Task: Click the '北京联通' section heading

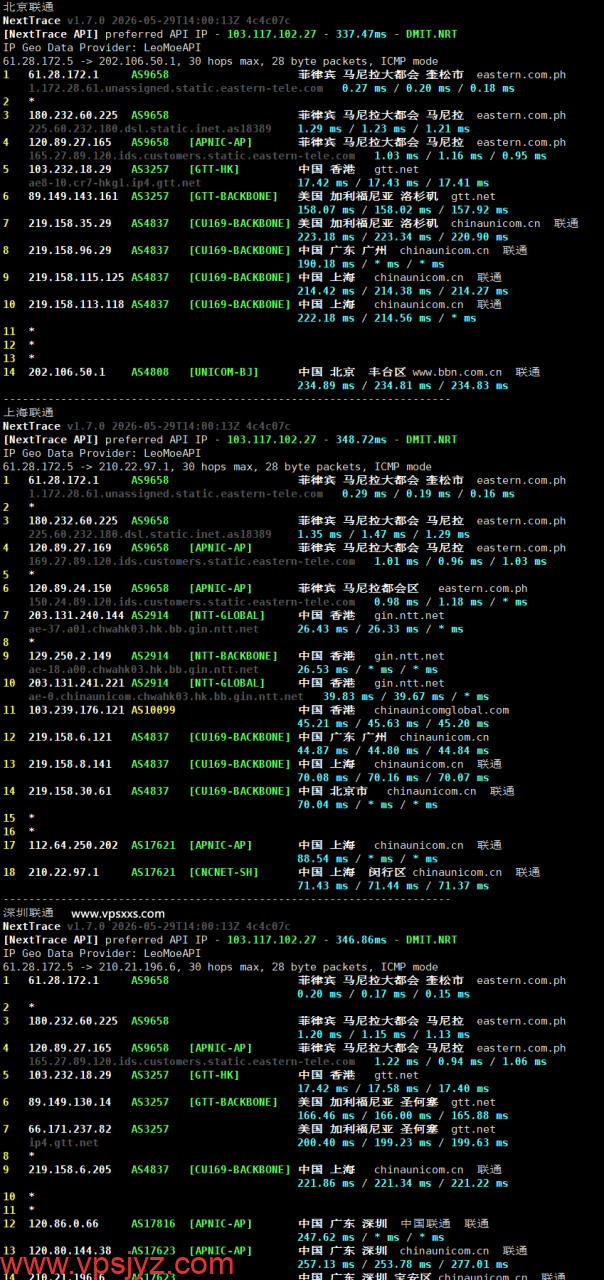Action: click(29, 6)
